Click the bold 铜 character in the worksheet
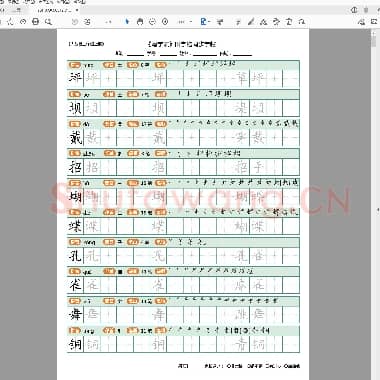Image resolution: width=380 pixels, height=380 pixels. (75, 344)
